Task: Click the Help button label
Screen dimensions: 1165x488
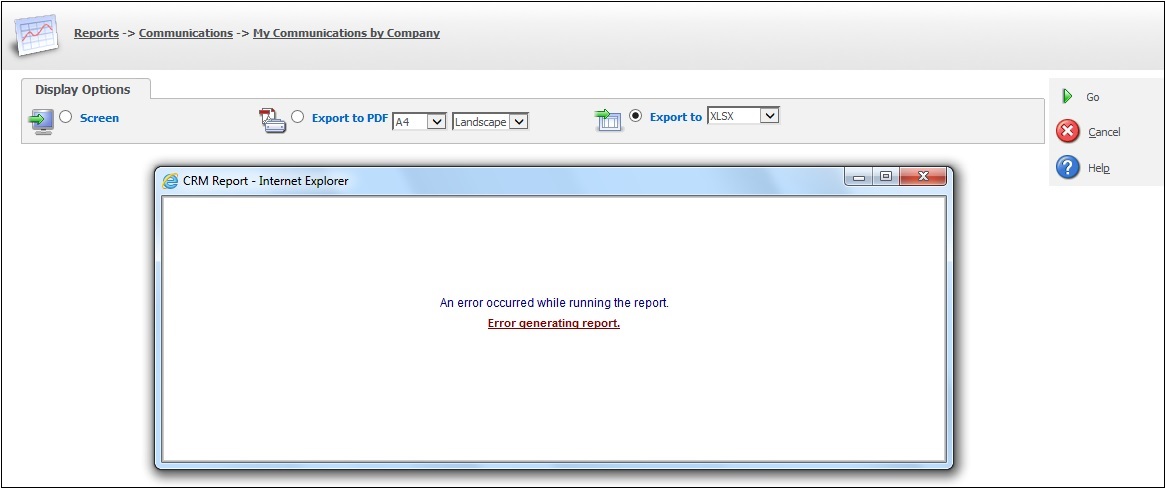Action: tap(1099, 168)
